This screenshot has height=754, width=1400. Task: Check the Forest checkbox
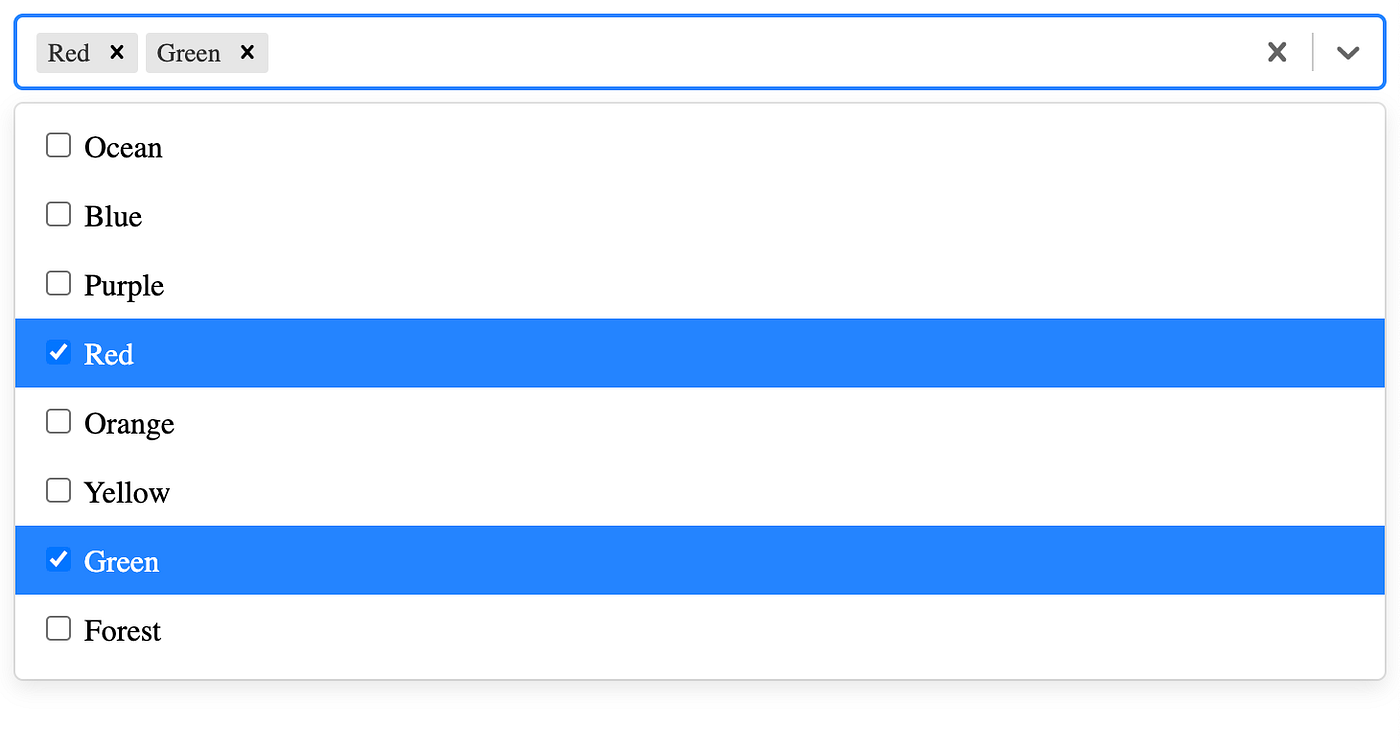[x=58, y=628]
